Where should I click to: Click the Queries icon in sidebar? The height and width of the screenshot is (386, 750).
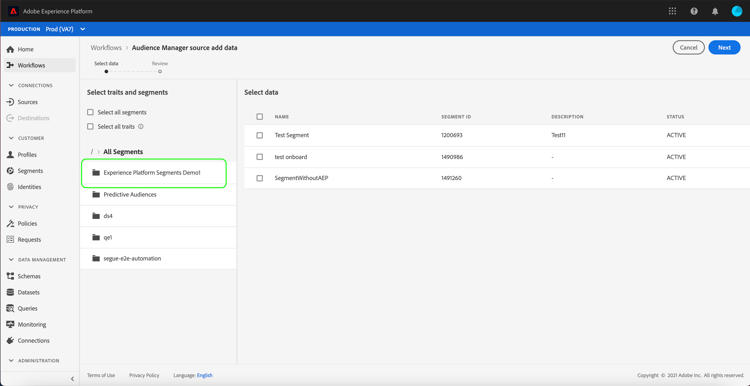(10, 309)
